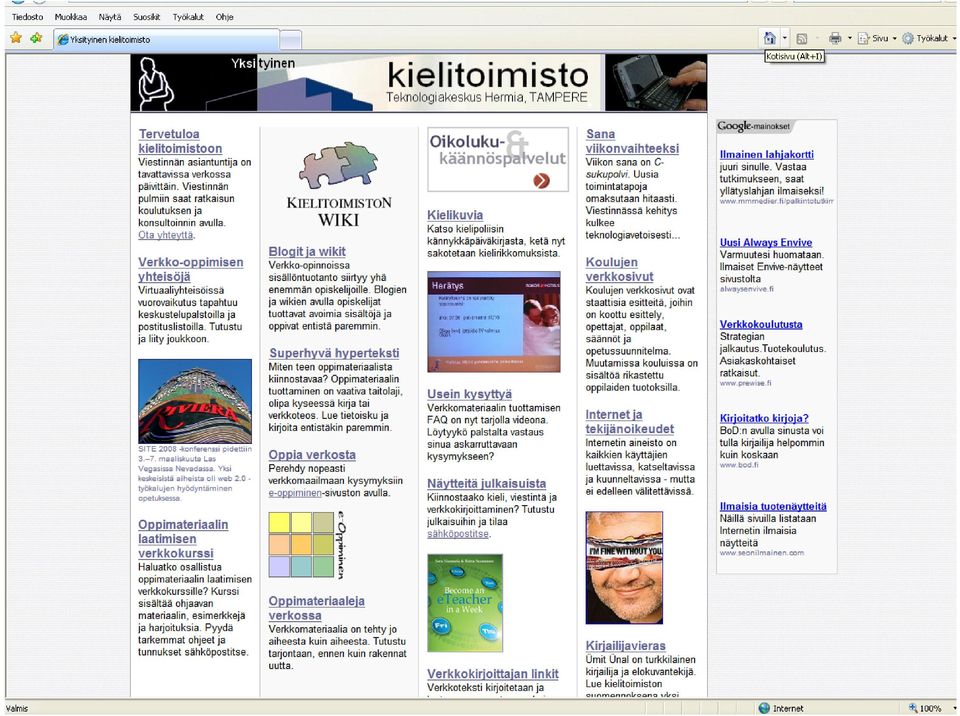Click the RSS feeds icon
This screenshot has width=960, height=716.
[801, 39]
